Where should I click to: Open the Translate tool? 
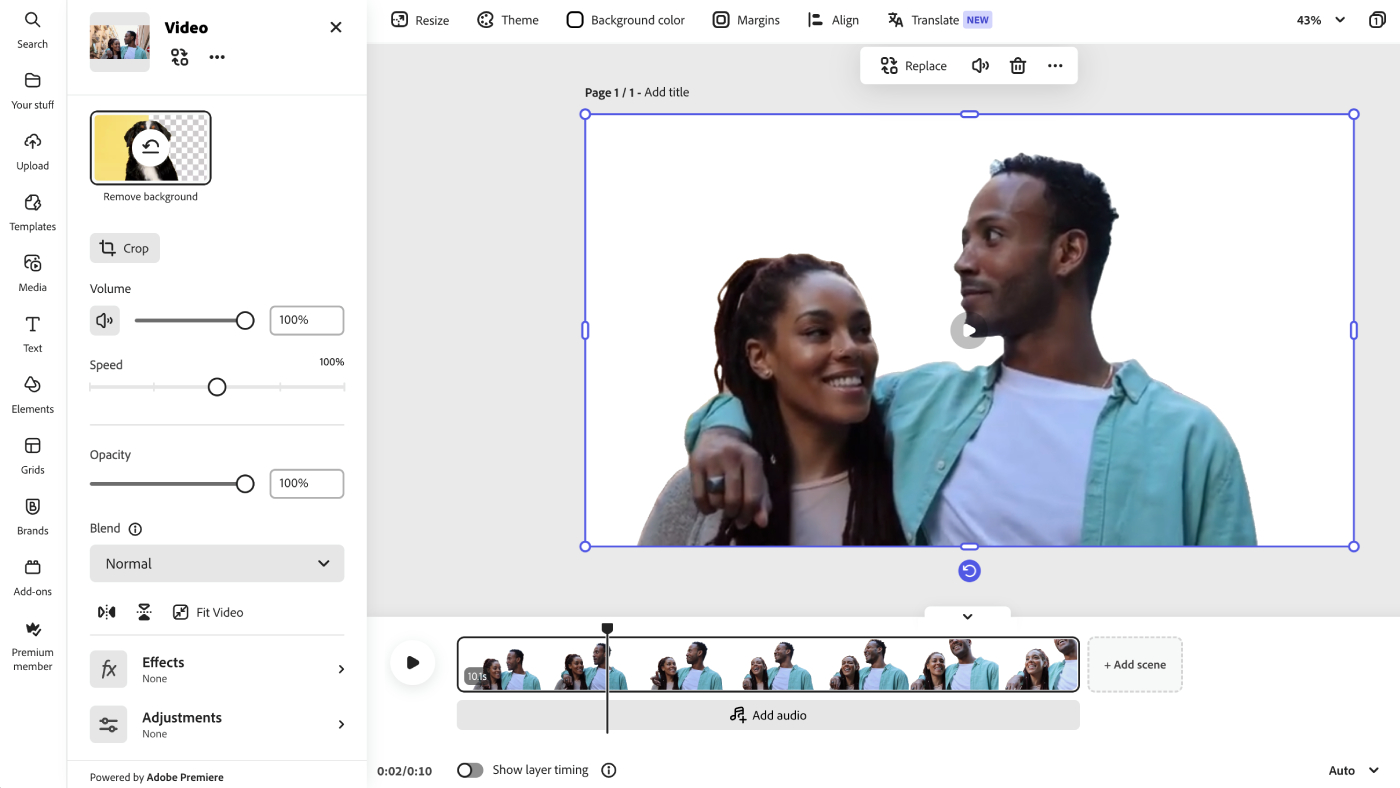click(939, 20)
